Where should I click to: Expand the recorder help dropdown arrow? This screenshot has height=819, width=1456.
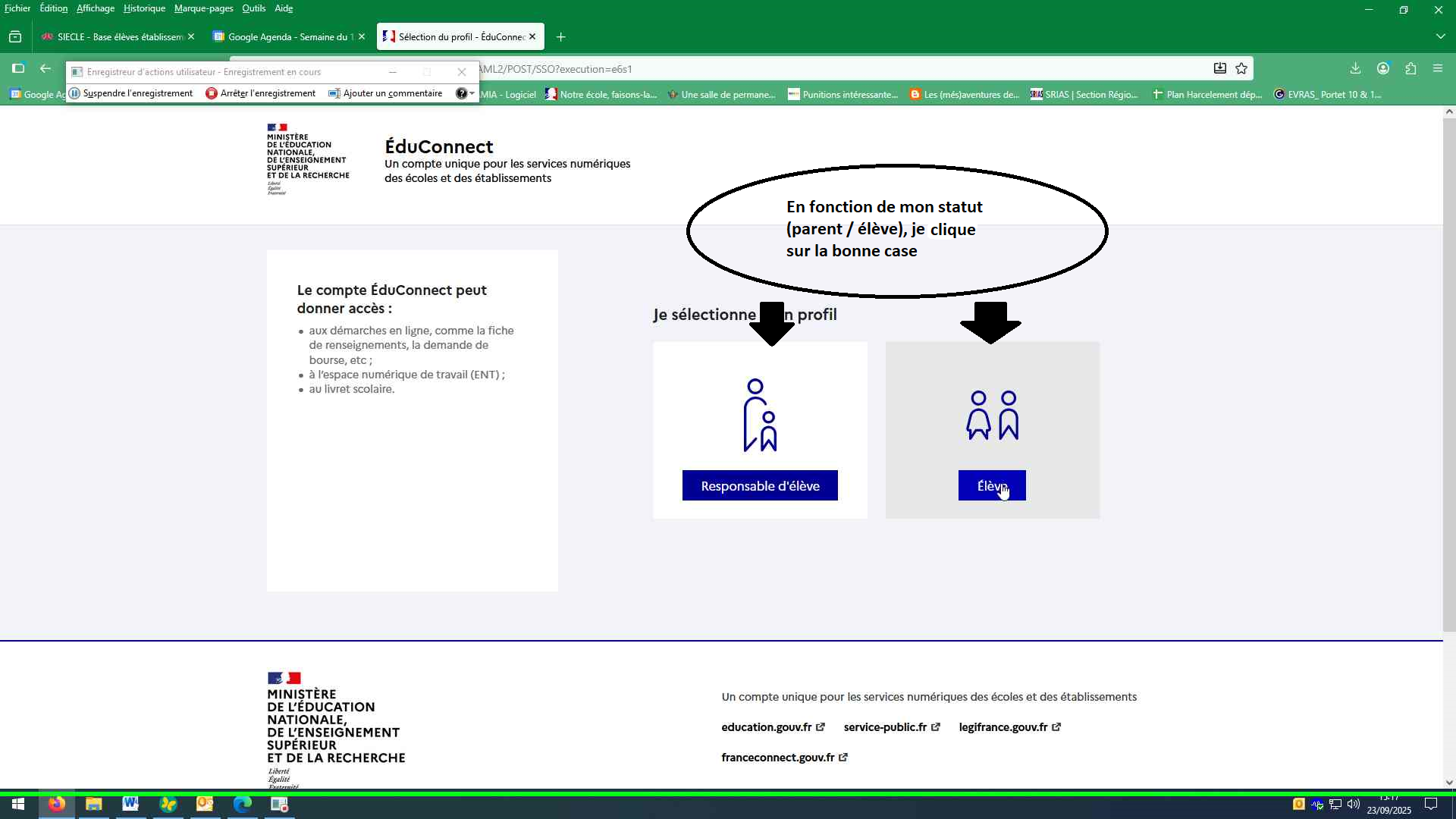point(472,93)
